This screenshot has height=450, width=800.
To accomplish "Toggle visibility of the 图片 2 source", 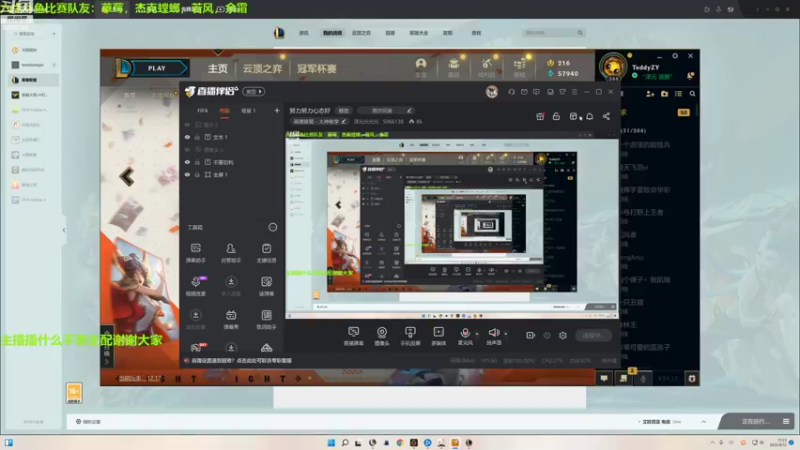I will (187, 124).
